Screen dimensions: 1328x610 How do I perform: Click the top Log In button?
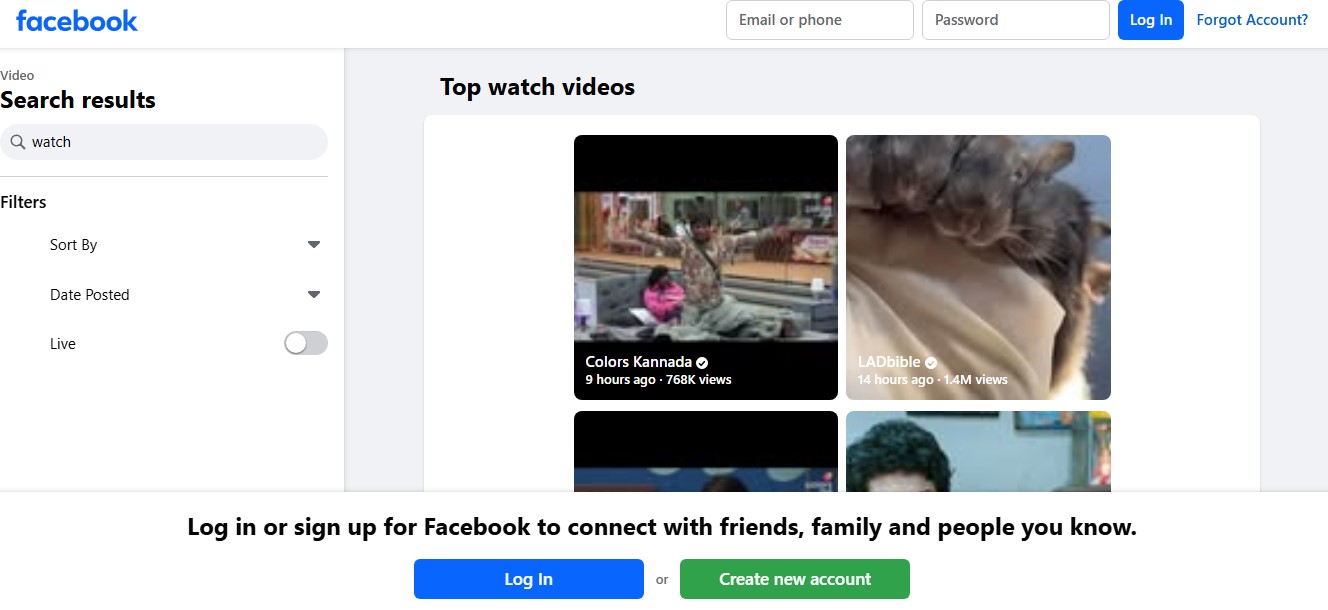tap(1150, 20)
